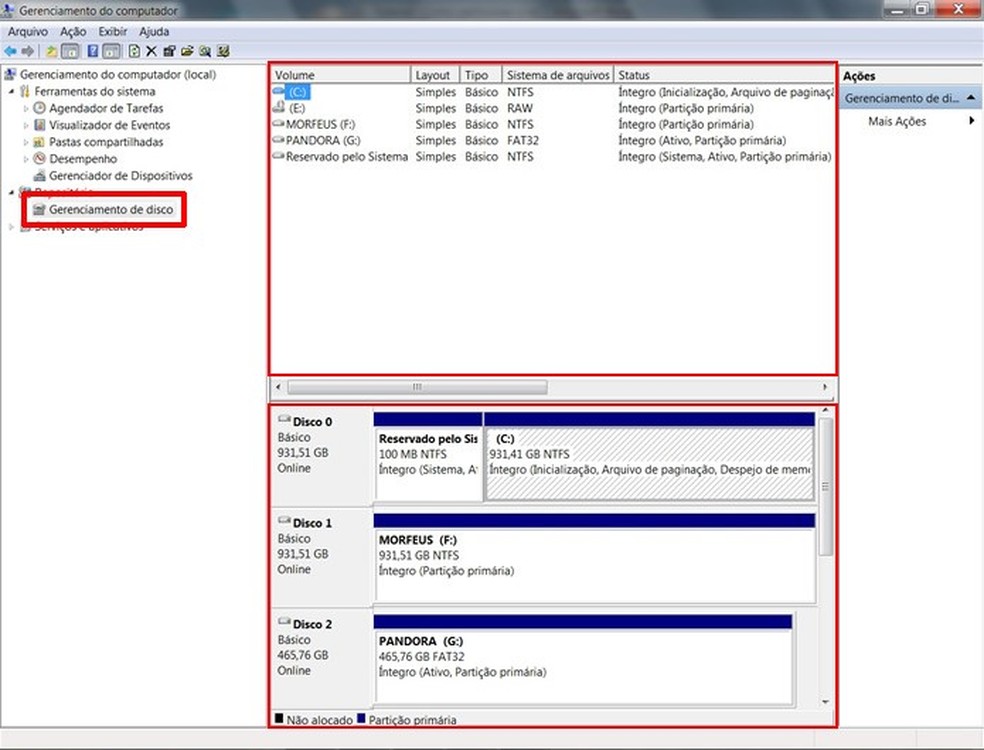Click the Forward arrow toolbar icon
This screenshot has width=984, height=750.
tap(28, 51)
